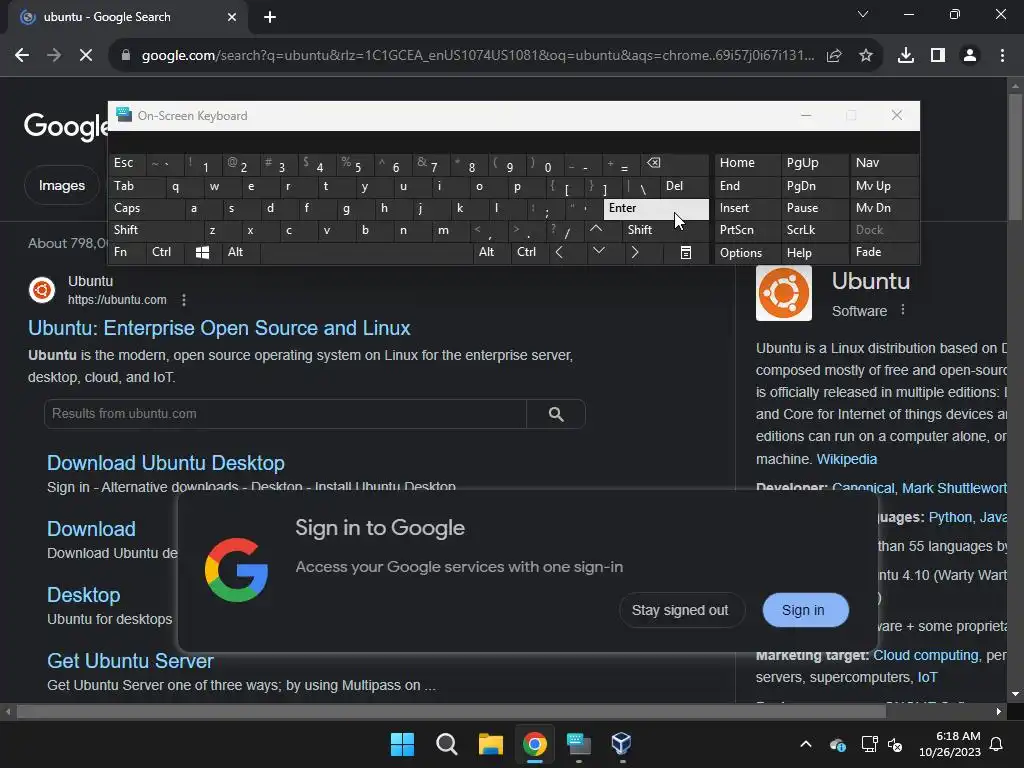Toggle the right Alt key
The height and width of the screenshot is (768, 1024).
491,252
